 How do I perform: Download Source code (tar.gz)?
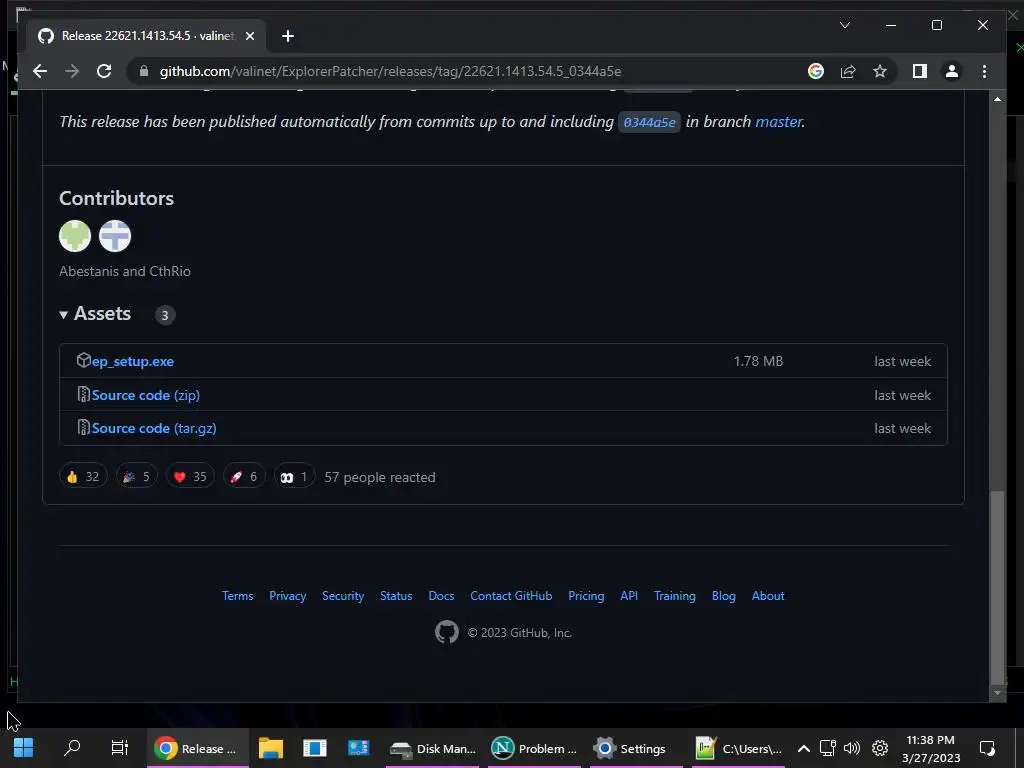pos(154,428)
